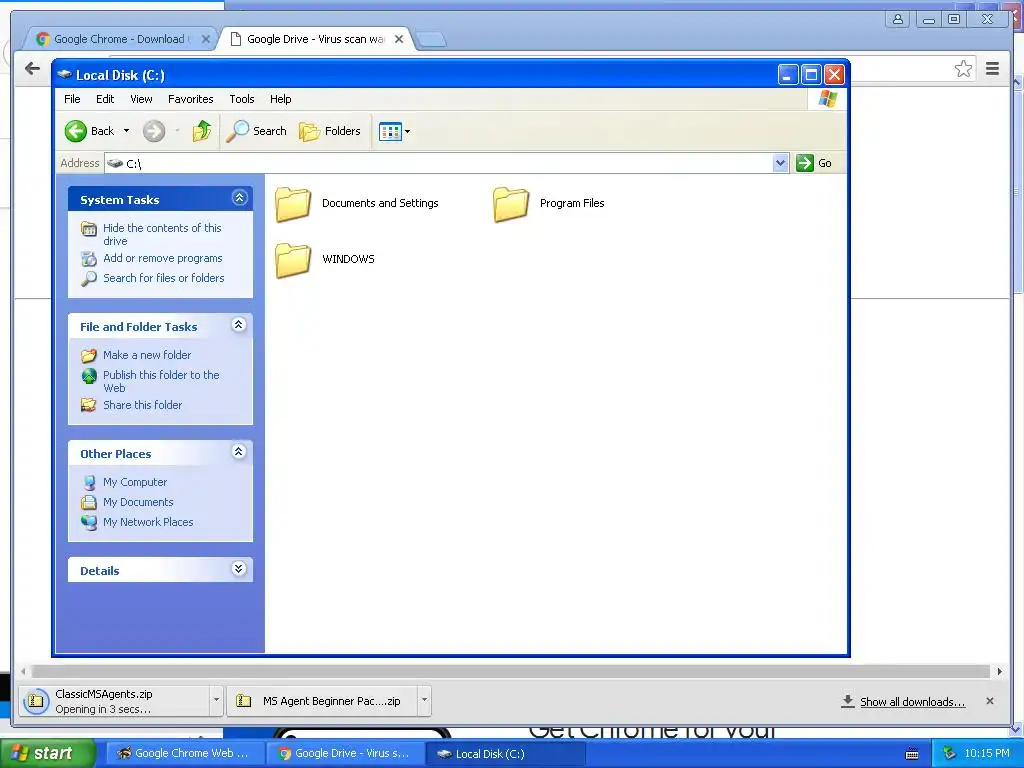Open My Documents from Other Places
This screenshot has width=1024, height=768.
coord(138,502)
